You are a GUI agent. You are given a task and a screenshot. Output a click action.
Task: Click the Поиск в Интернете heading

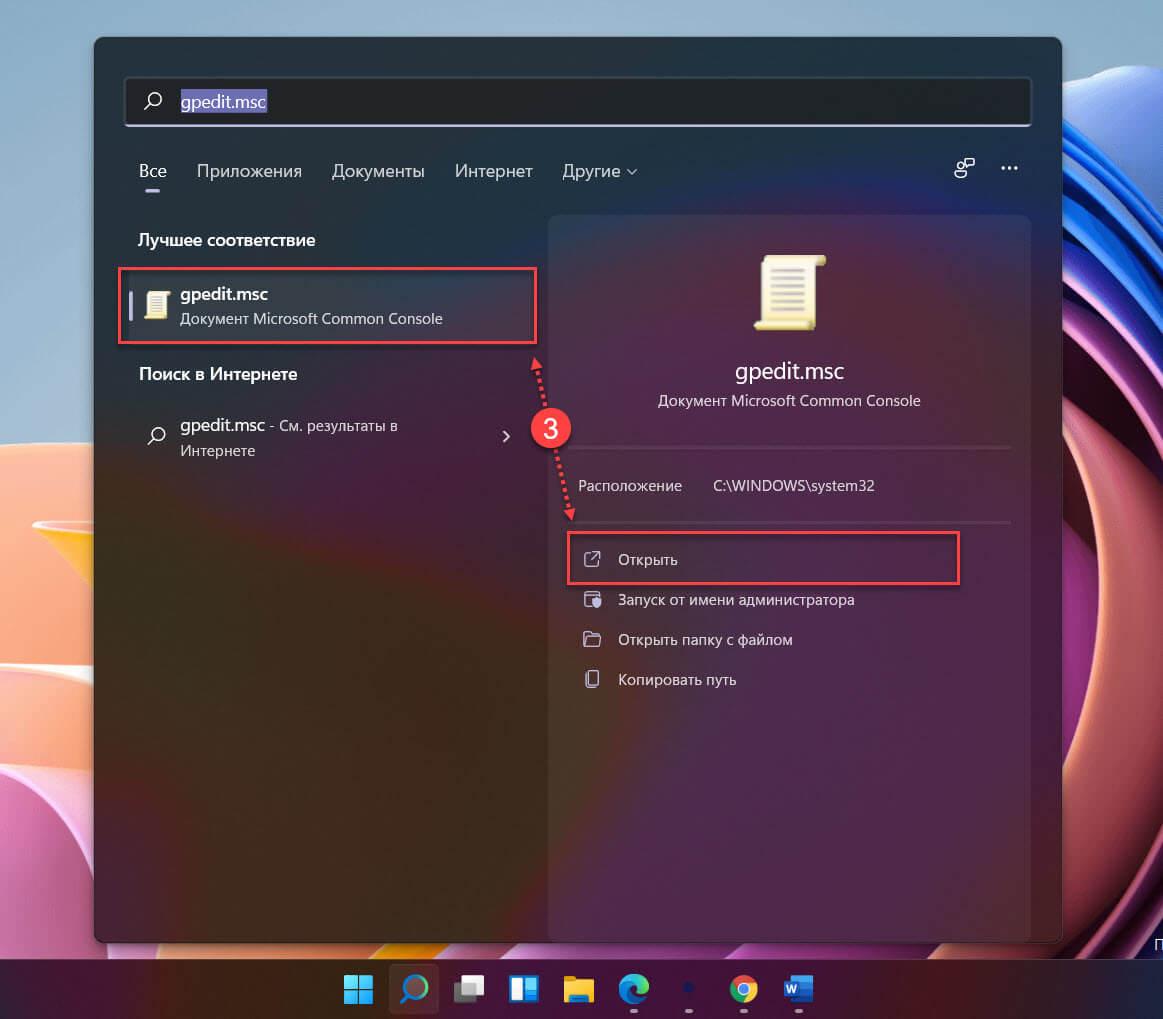[218, 374]
